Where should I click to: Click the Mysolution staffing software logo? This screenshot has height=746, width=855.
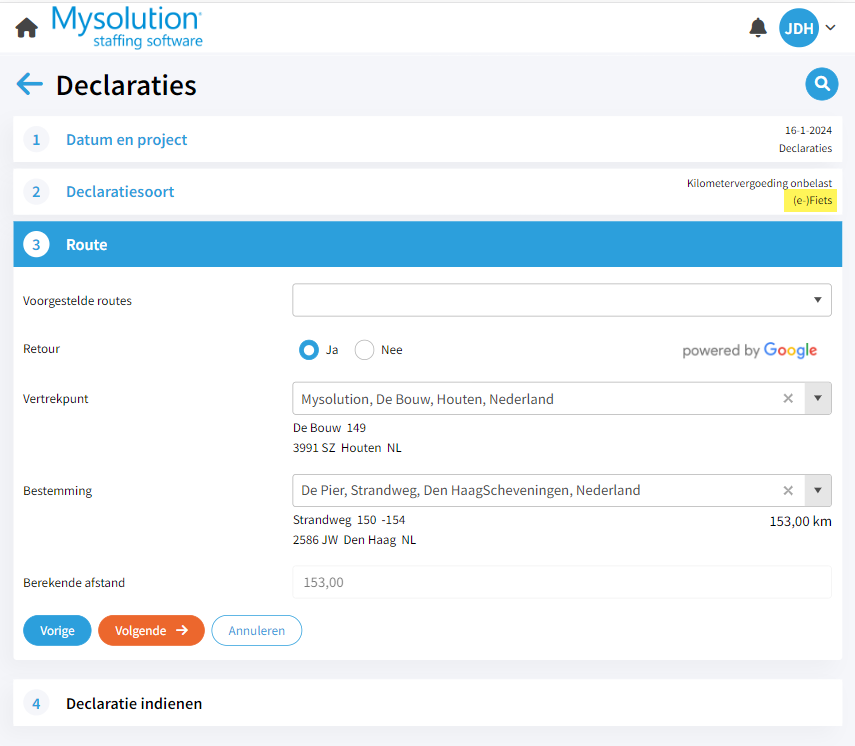[x=126, y=26]
